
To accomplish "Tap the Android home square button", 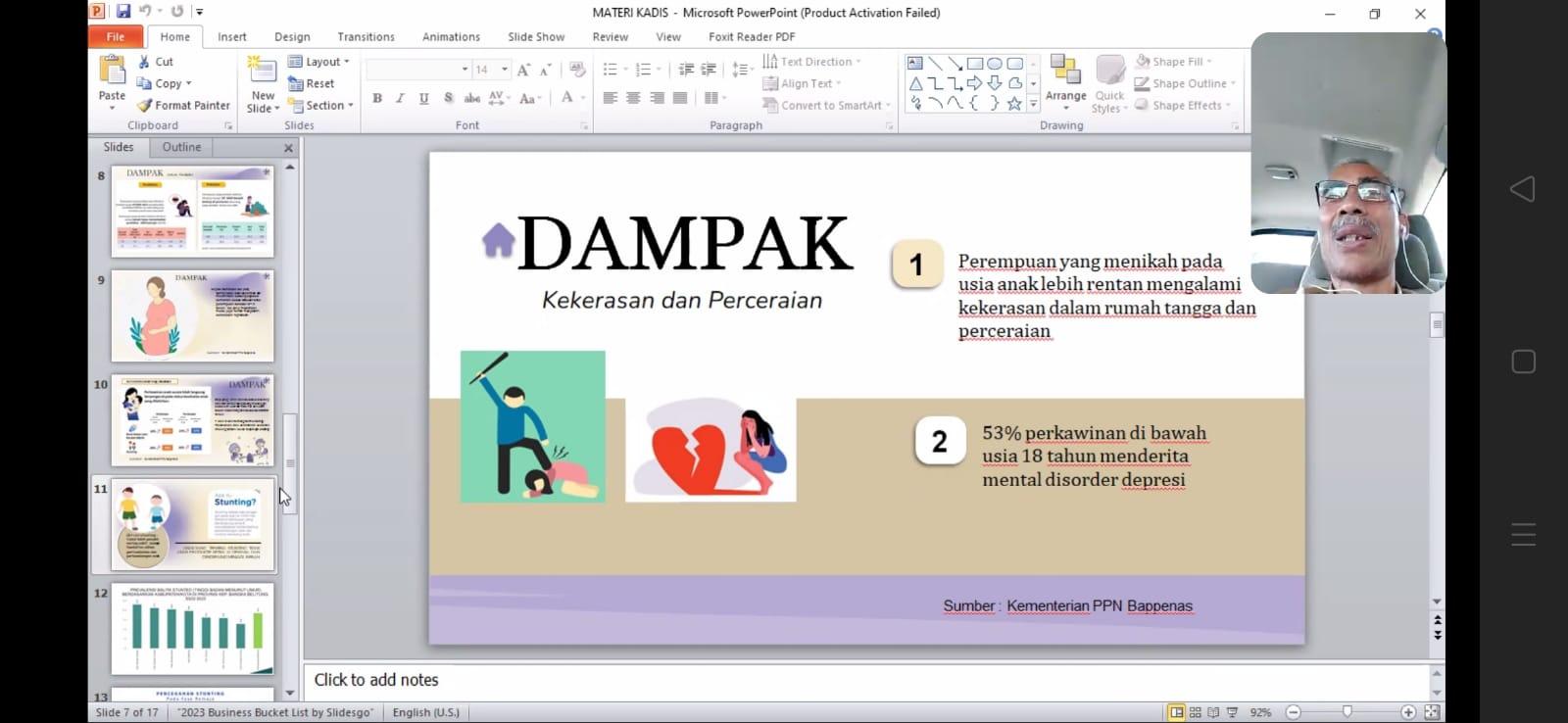I will (x=1524, y=361).
